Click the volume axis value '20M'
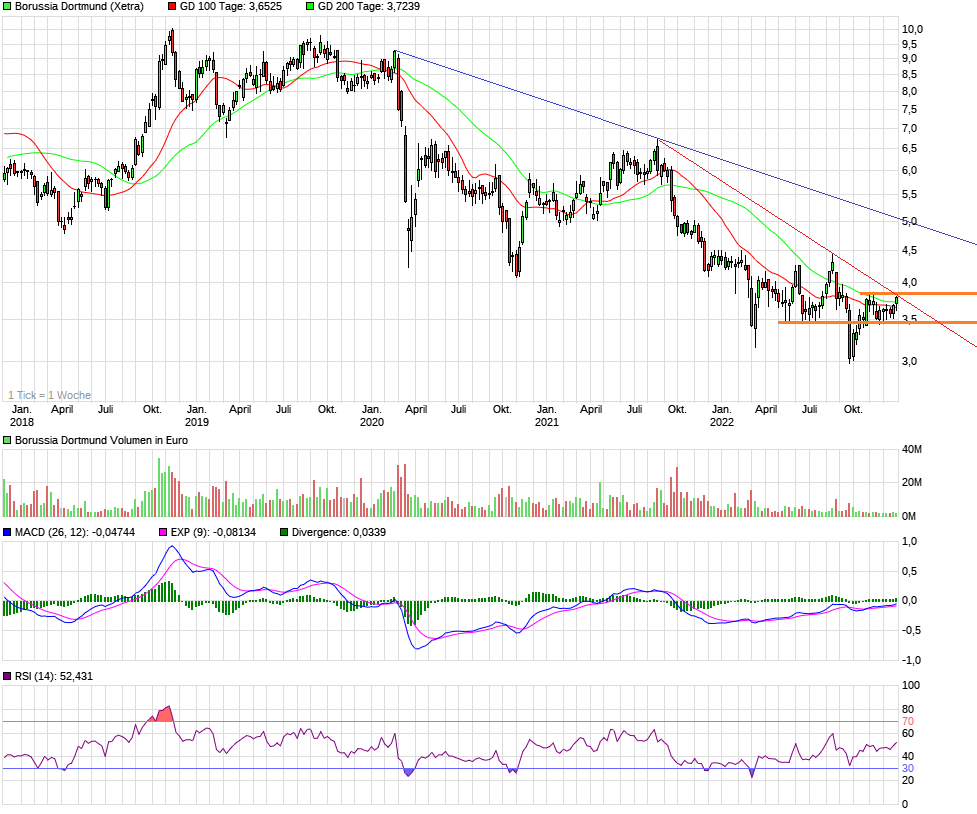977x814 pixels. [912, 482]
